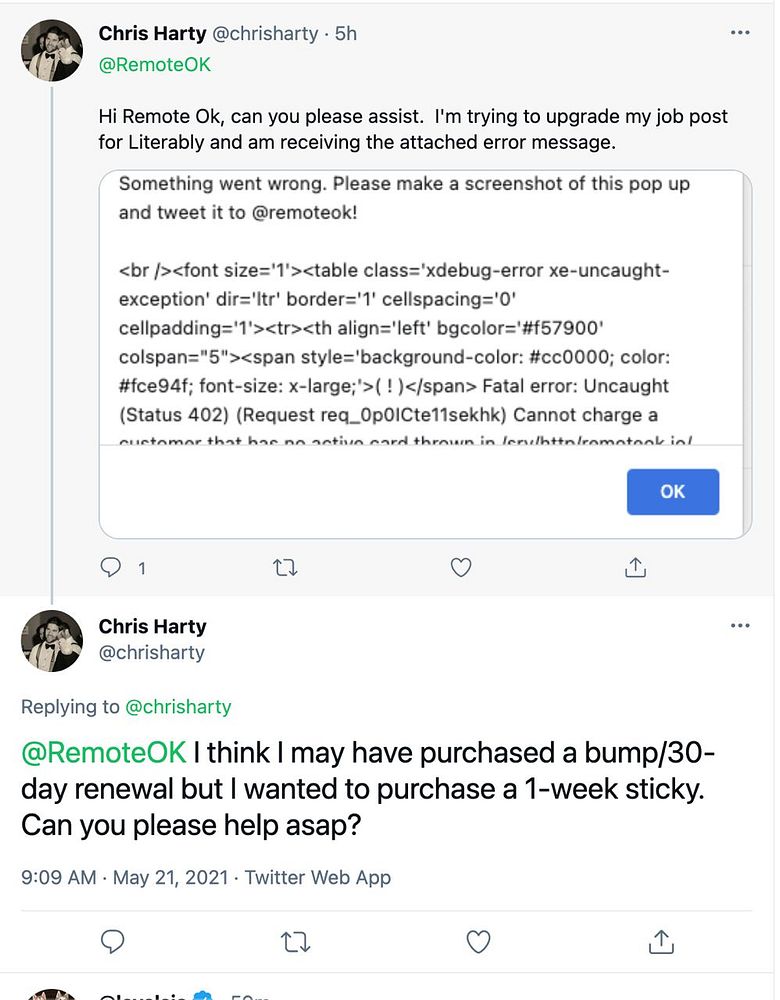The height and width of the screenshot is (1000, 780).
Task: Open Chris Harty's avatar on the first tweet
Action: point(52,50)
